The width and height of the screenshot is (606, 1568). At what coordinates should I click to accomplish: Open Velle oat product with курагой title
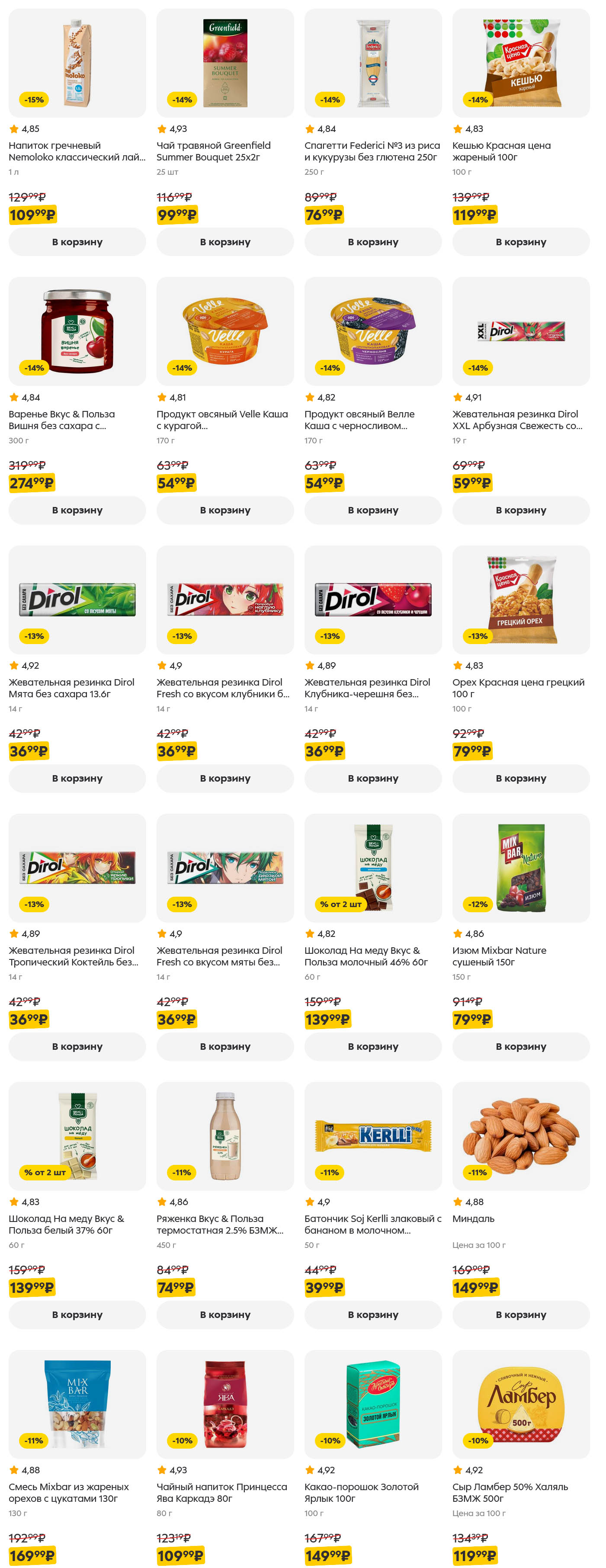[221, 420]
